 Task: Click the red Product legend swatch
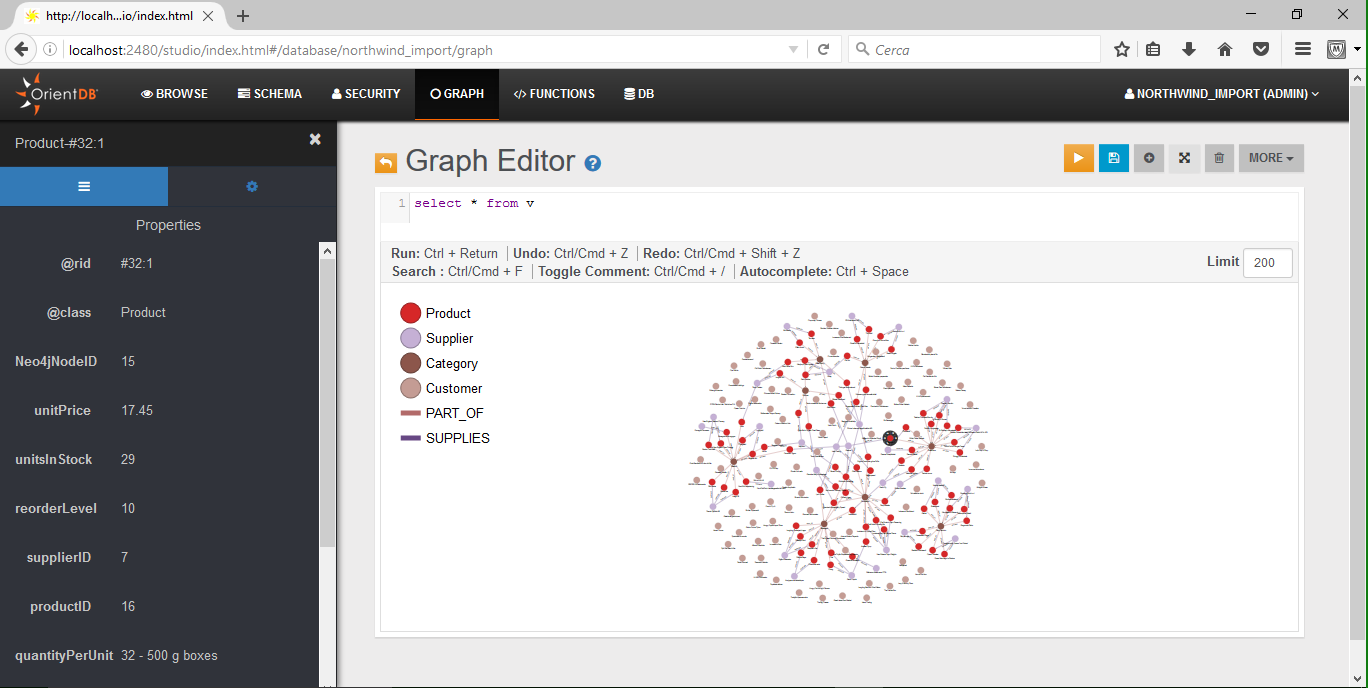410,313
